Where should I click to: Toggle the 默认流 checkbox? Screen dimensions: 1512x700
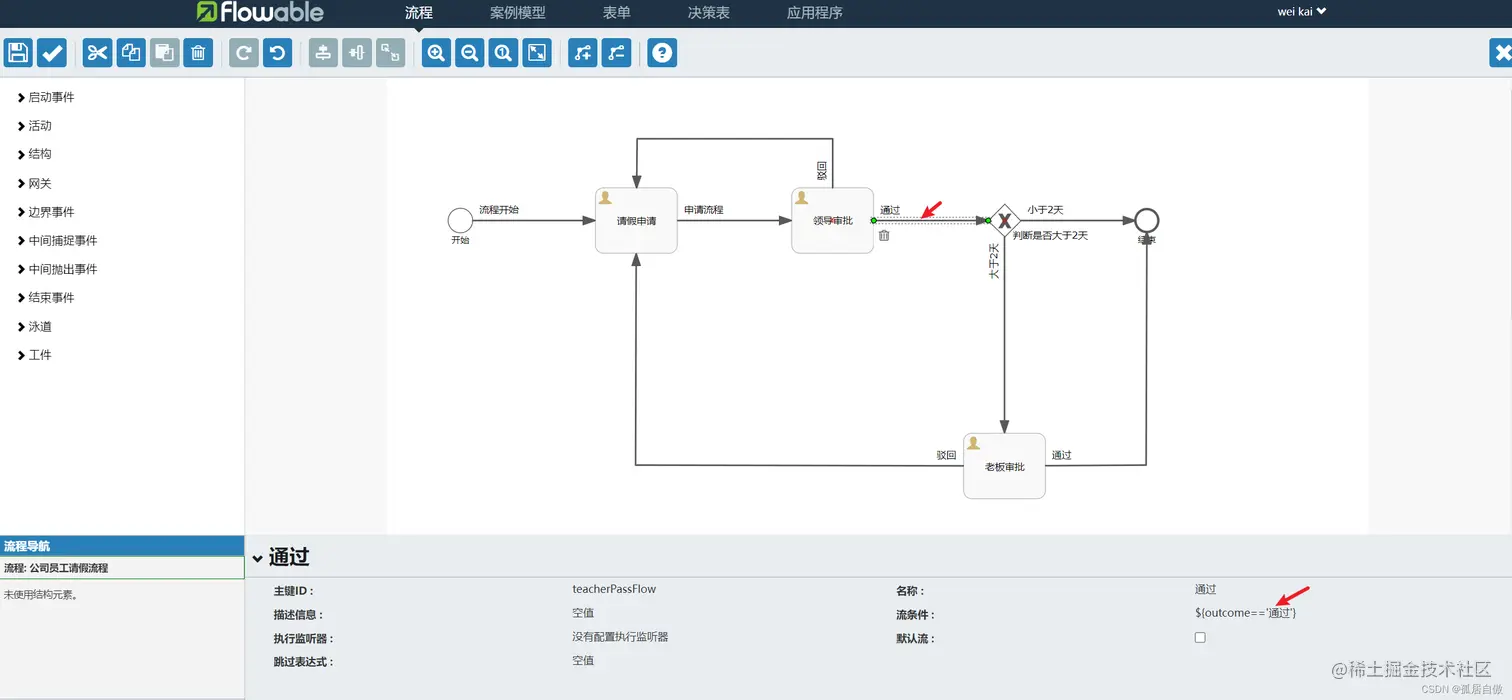coord(1200,637)
